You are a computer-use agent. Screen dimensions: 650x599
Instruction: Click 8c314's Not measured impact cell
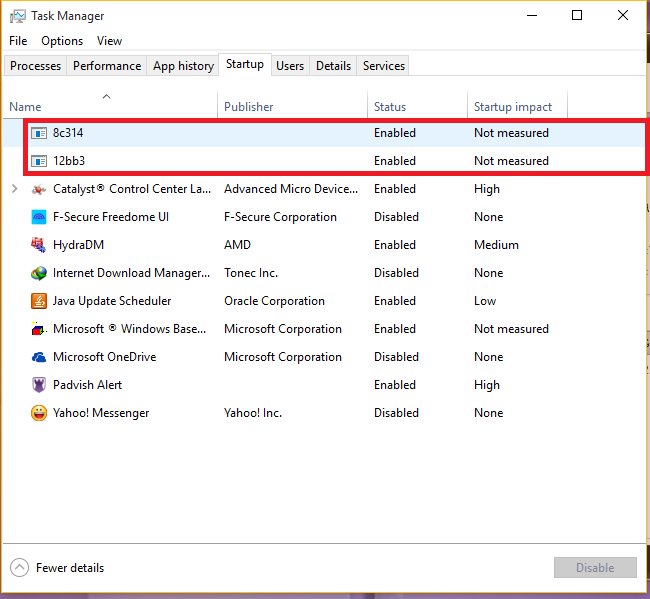pyautogui.click(x=511, y=133)
